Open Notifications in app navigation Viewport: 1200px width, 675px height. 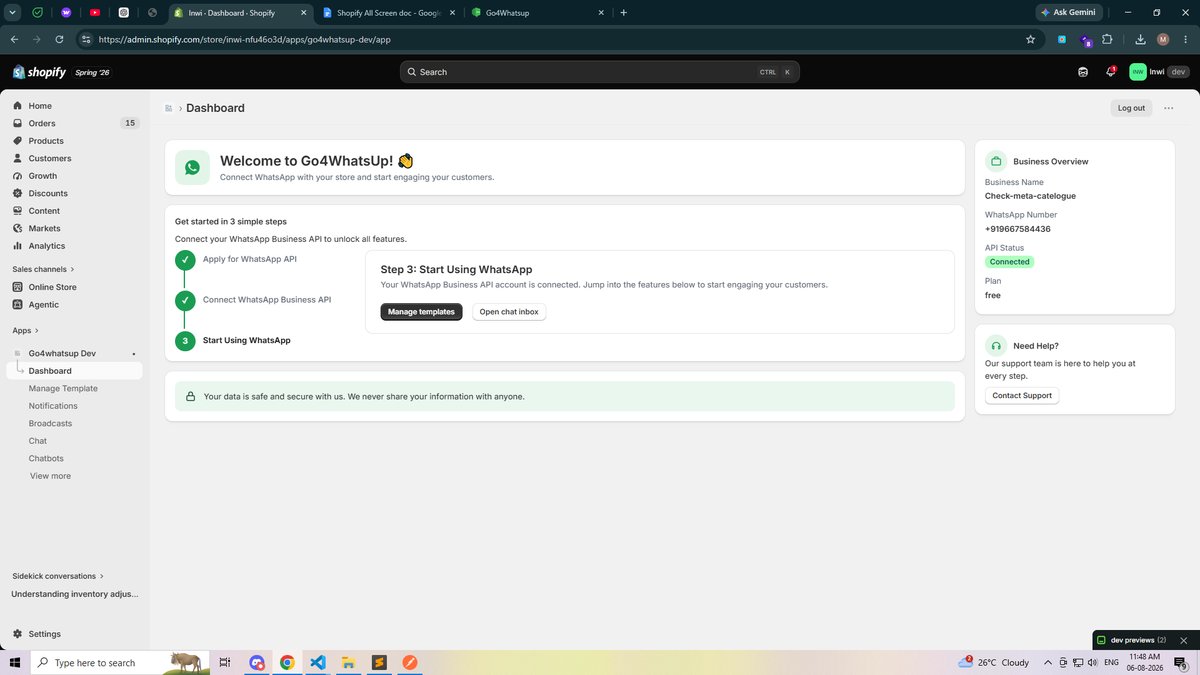coord(53,406)
